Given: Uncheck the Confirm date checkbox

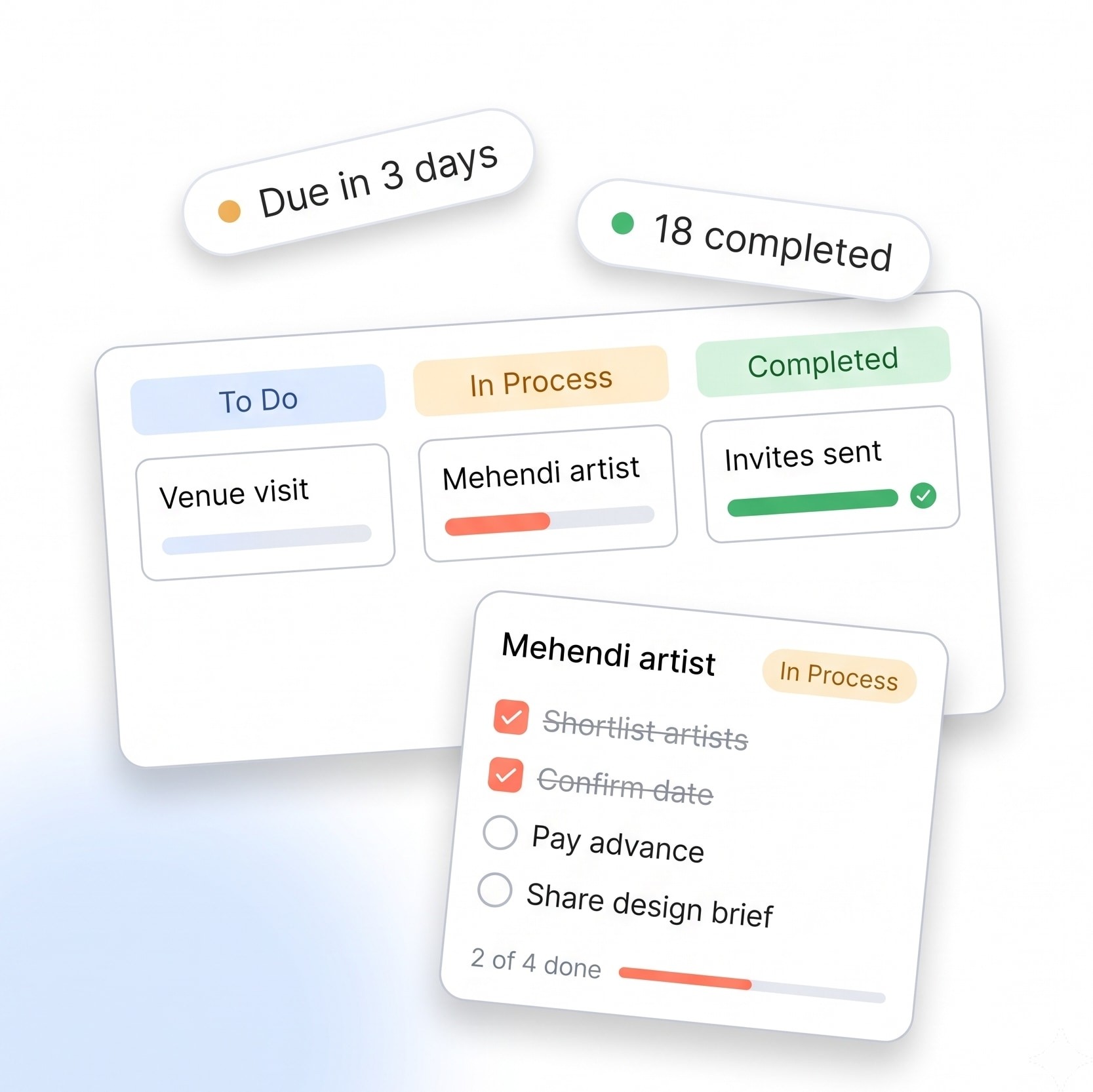Looking at the screenshot, I should click(506, 775).
